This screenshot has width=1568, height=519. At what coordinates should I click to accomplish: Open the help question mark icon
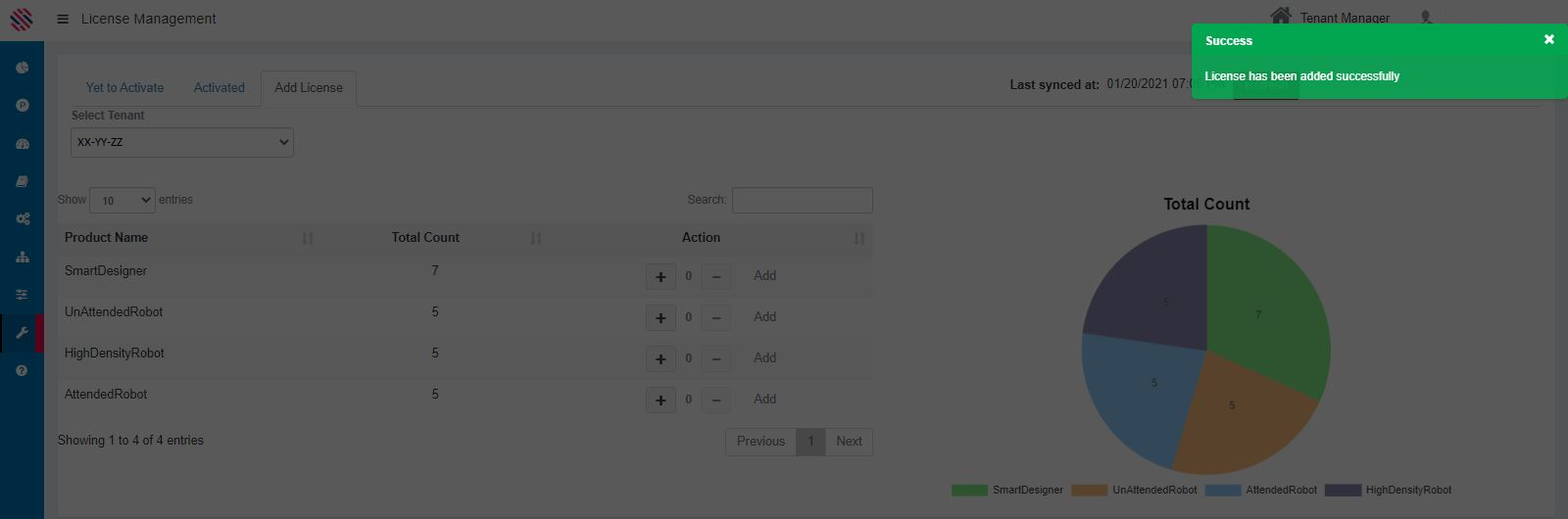pos(22,371)
